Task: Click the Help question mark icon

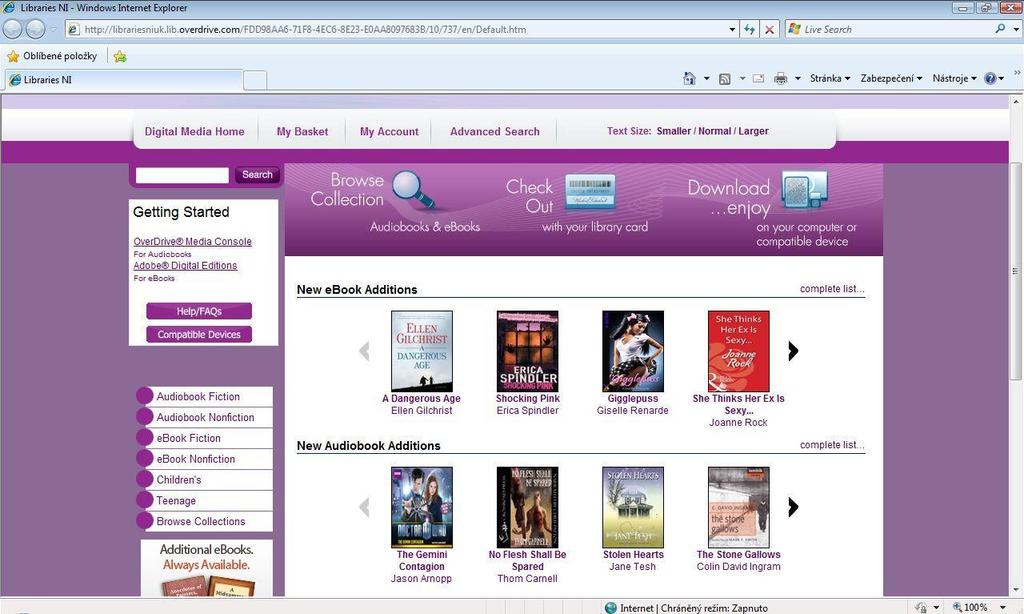Action: pos(990,78)
